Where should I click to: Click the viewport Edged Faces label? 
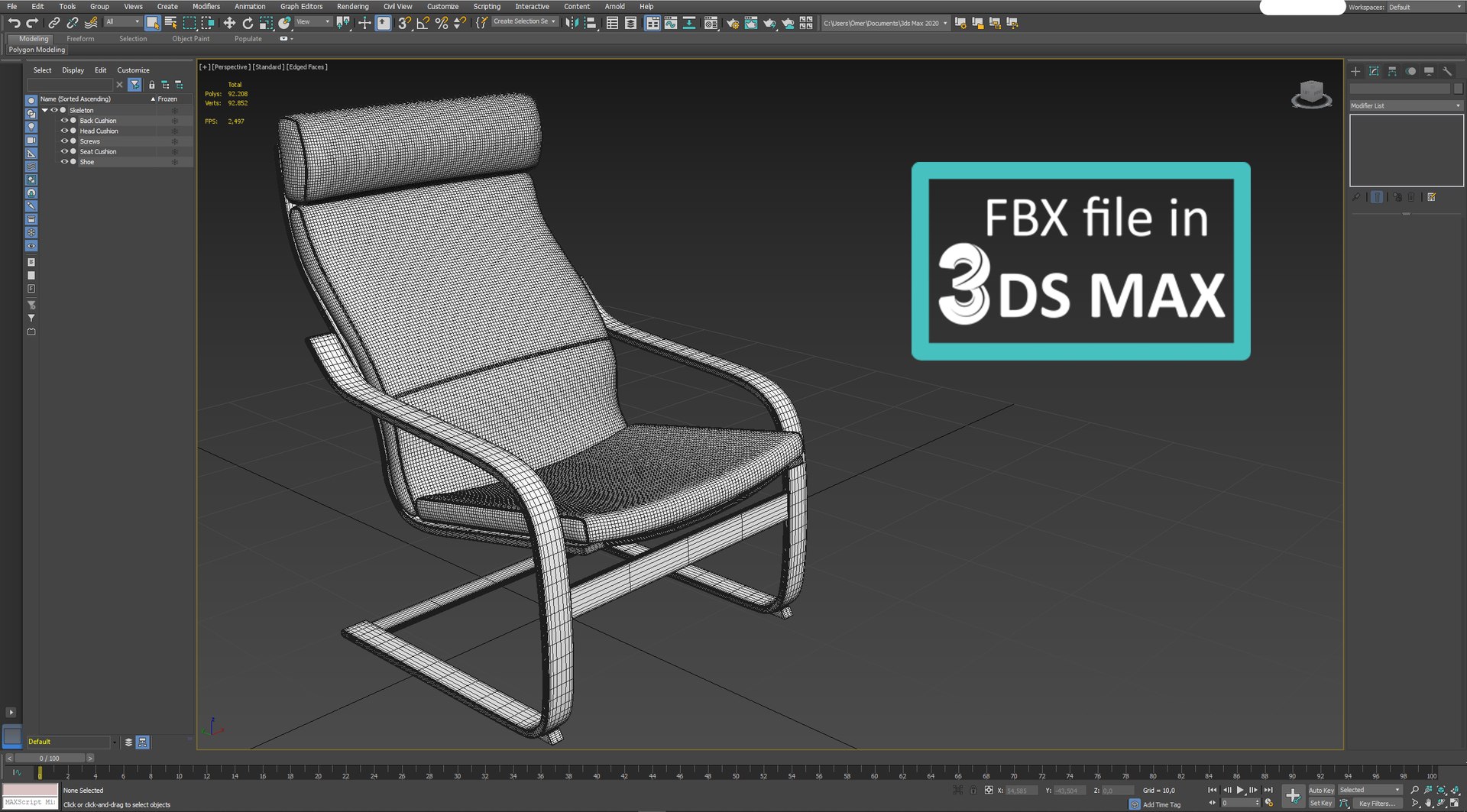tap(307, 67)
